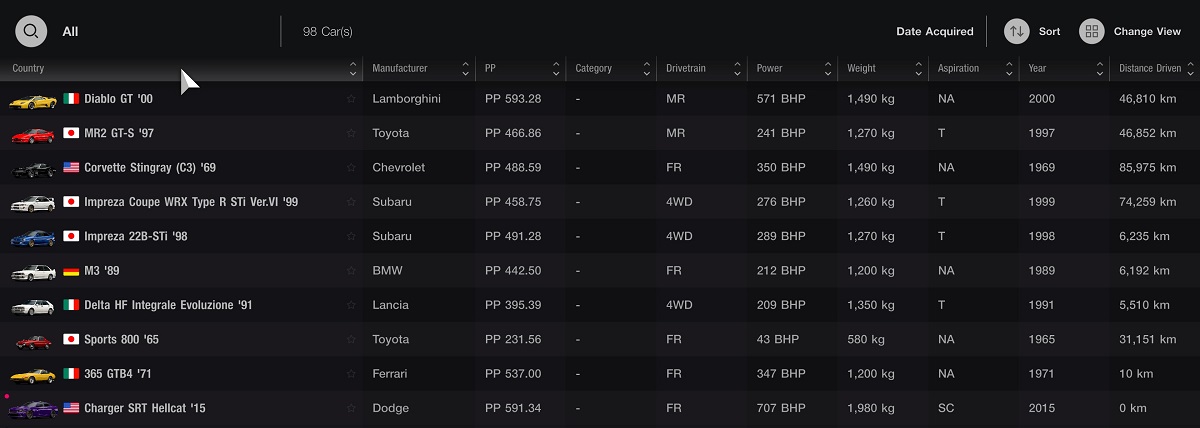The height and width of the screenshot is (428, 1200).
Task: Click the red MR2 GT-S '97 car icon
Action: [x=33, y=133]
